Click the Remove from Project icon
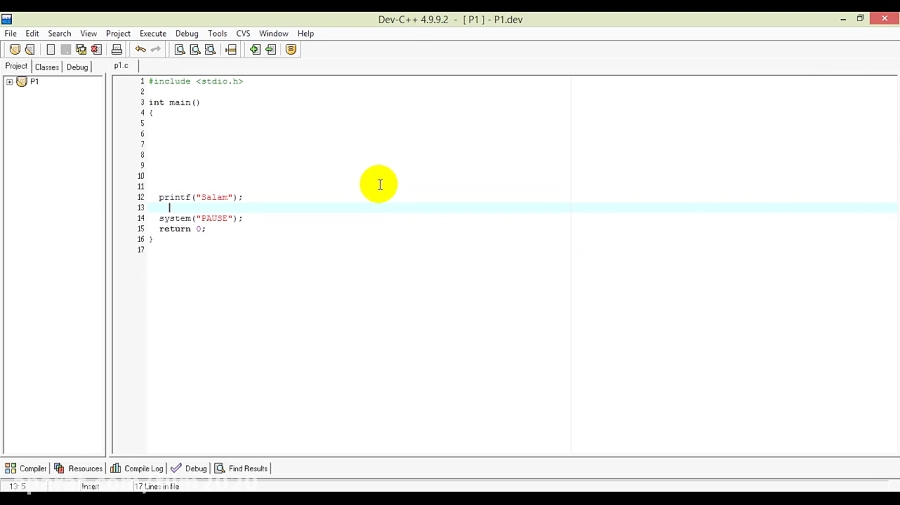Screen dimensions: 900x505 pyautogui.click(x=271, y=49)
